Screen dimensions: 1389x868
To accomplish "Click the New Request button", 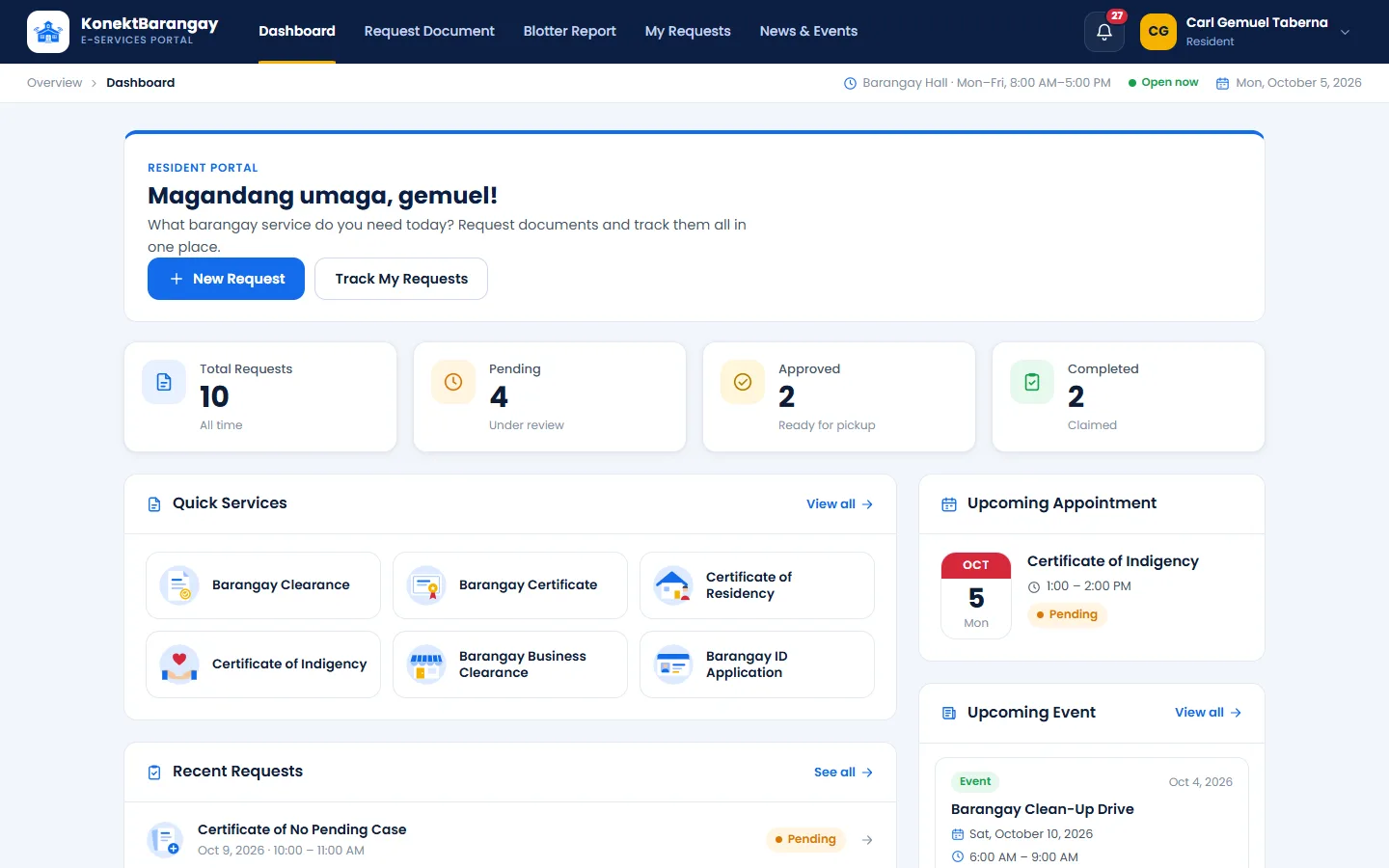I will click(x=226, y=279).
